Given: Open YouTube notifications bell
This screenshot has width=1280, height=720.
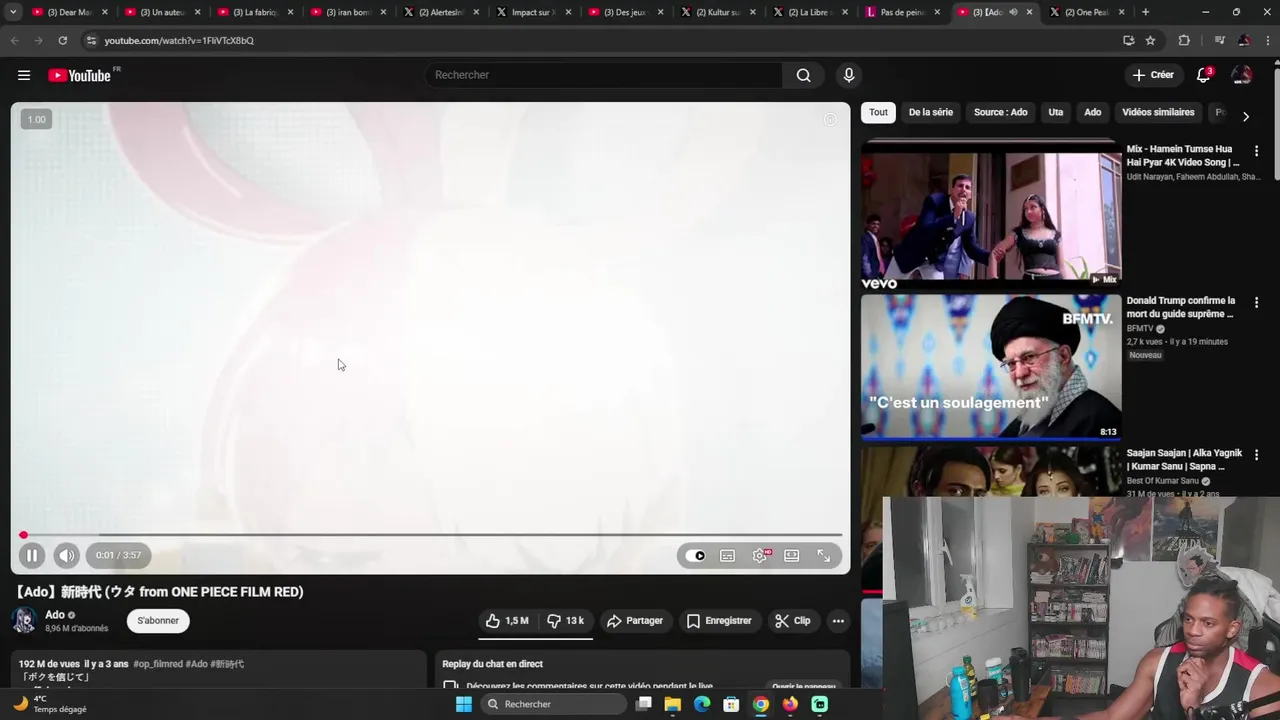Looking at the screenshot, I should coord(1204,75).
